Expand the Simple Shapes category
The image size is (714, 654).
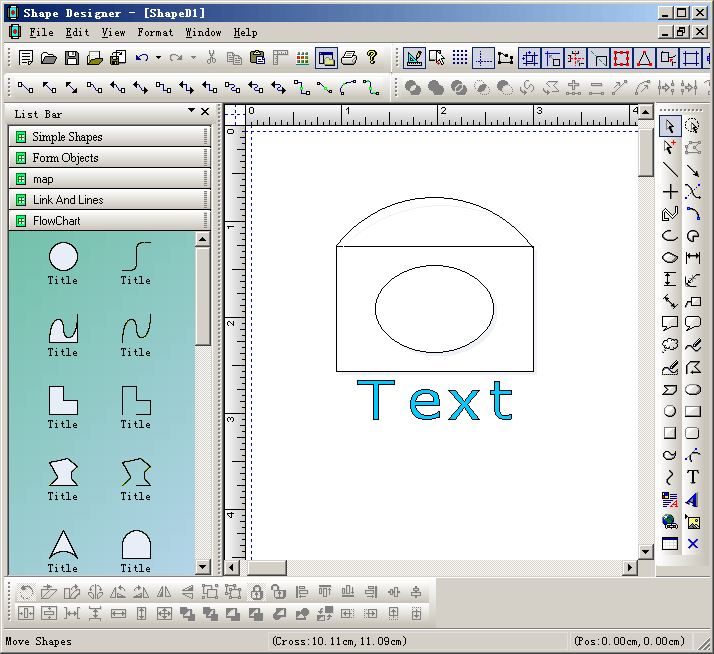tap(108, 137)
